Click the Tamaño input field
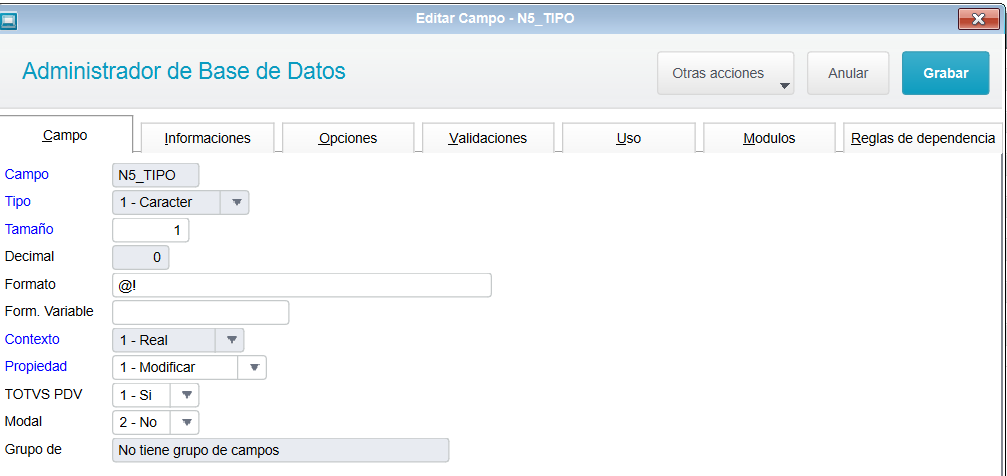This screenshot has height=476, width=1007. (x=150, y=230)
